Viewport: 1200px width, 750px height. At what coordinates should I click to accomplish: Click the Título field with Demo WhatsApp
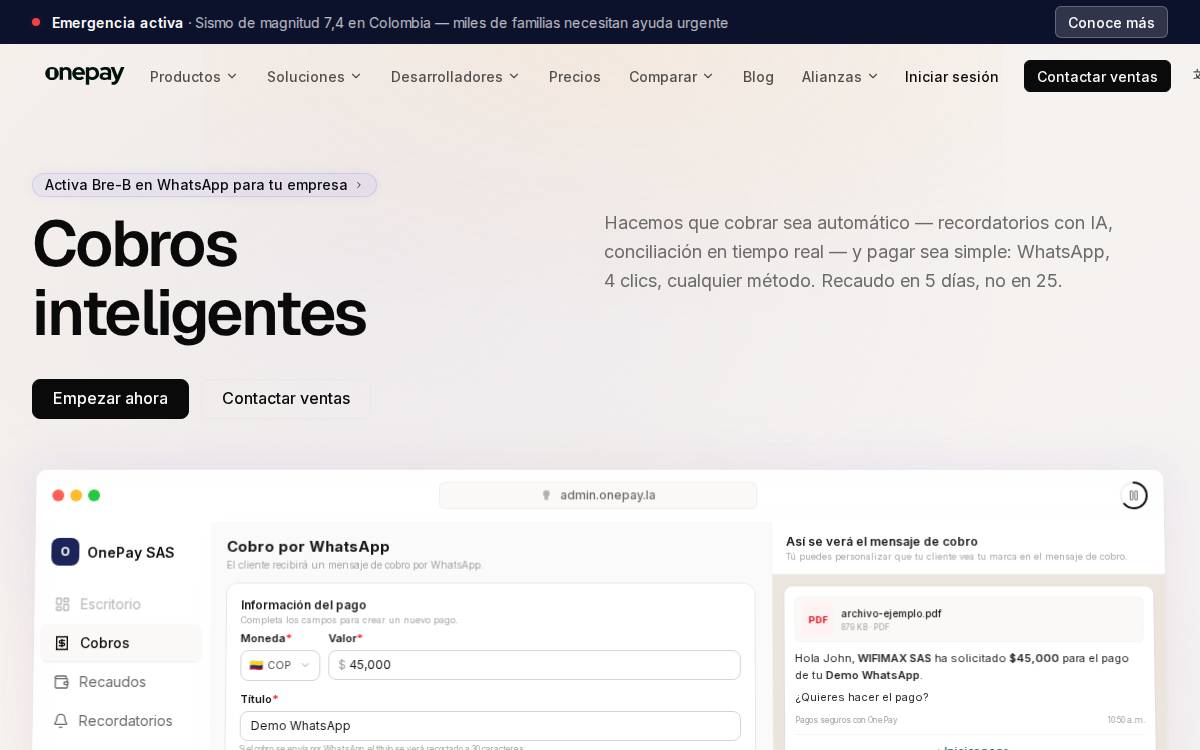tap(490, 726)
